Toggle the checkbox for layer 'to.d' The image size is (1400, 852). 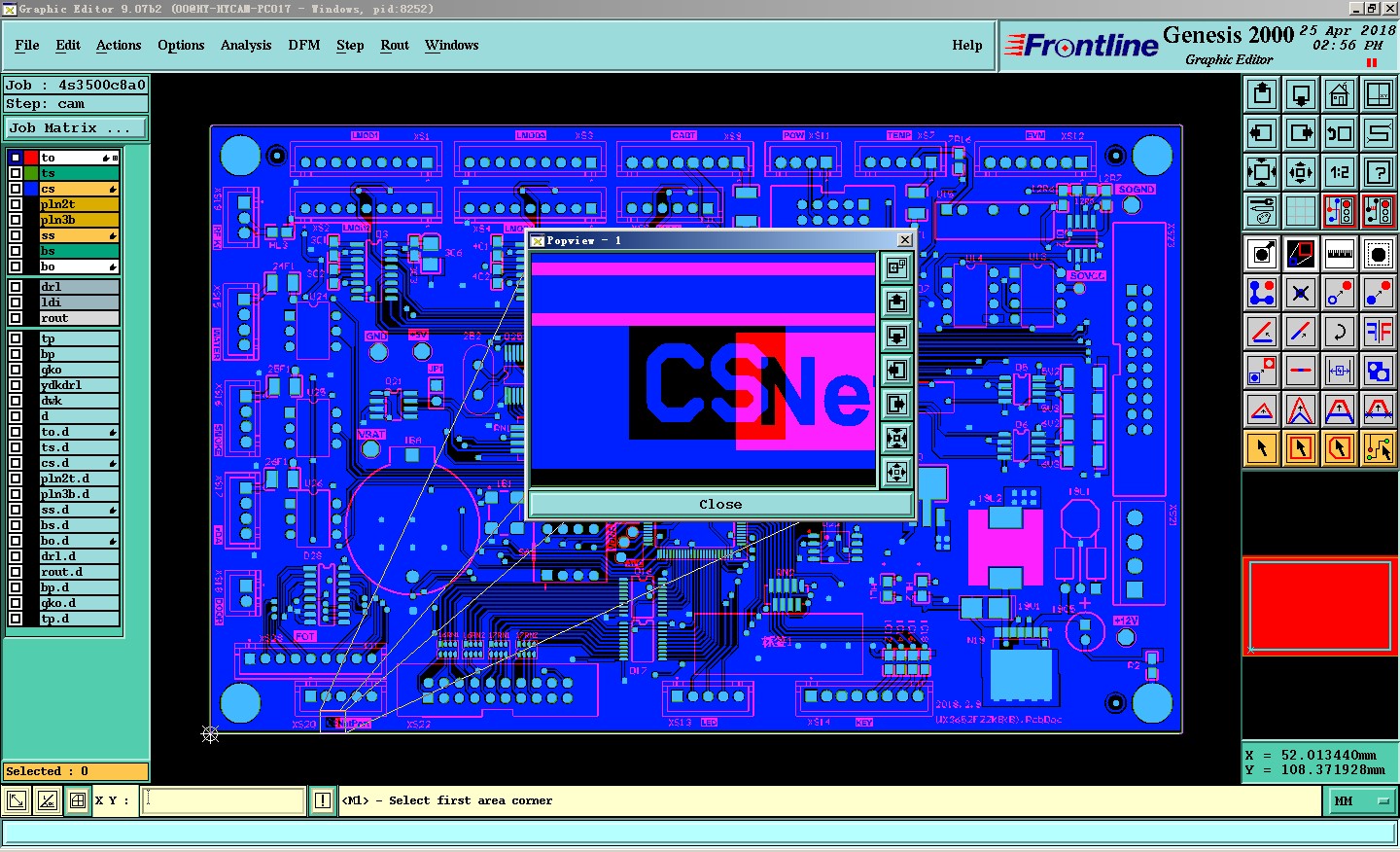pos(16,432)
